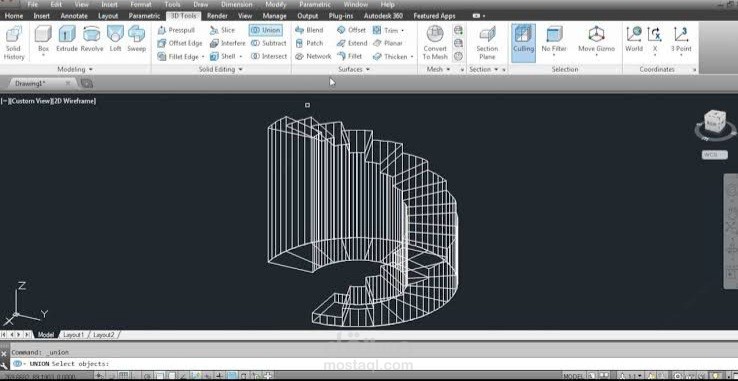Switch to the Layout1 tab
The height and width of the screenshot is (381, 738).
73,335
